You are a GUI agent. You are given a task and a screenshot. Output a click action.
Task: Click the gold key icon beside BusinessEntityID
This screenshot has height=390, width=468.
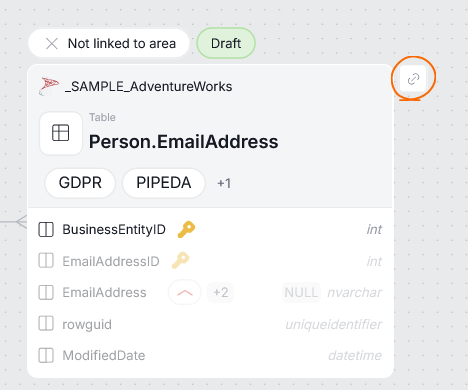[186, 229]
